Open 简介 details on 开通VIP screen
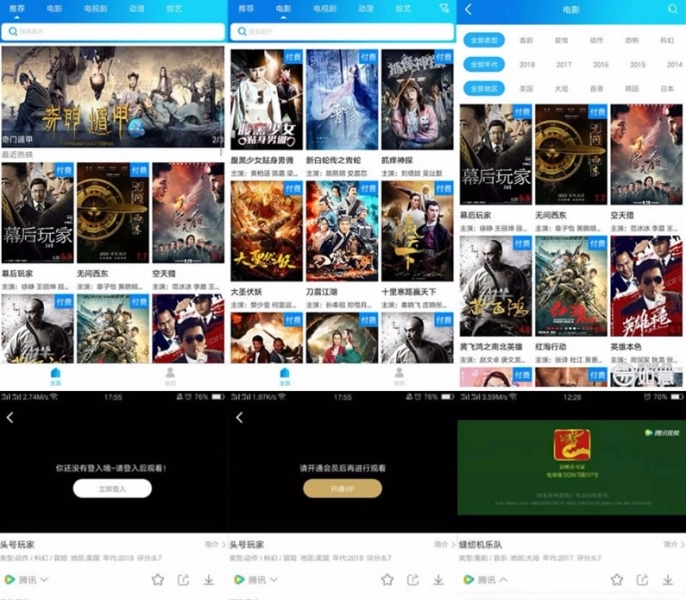This screenshot has height=600, width=686. tap(444, 544)
